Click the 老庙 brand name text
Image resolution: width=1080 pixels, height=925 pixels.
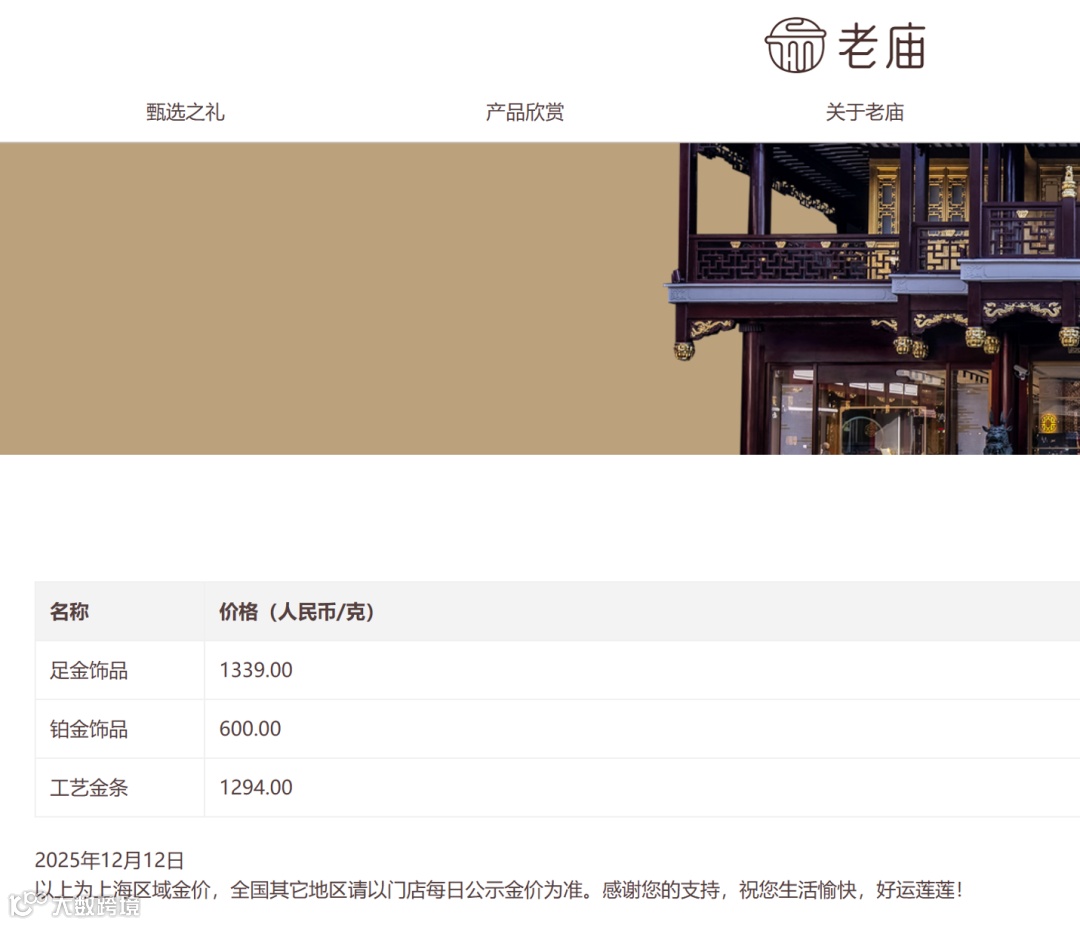pos(881,46)
